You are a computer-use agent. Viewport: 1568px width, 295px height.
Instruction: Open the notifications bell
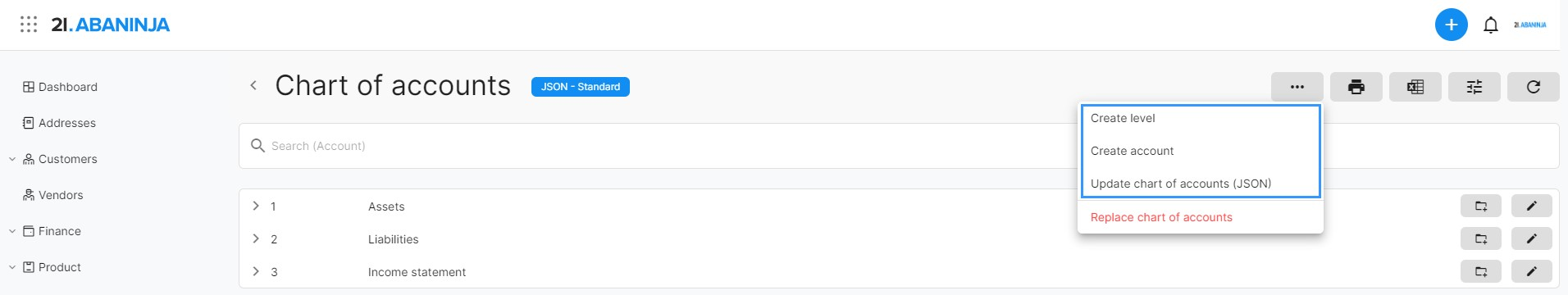1491,25
